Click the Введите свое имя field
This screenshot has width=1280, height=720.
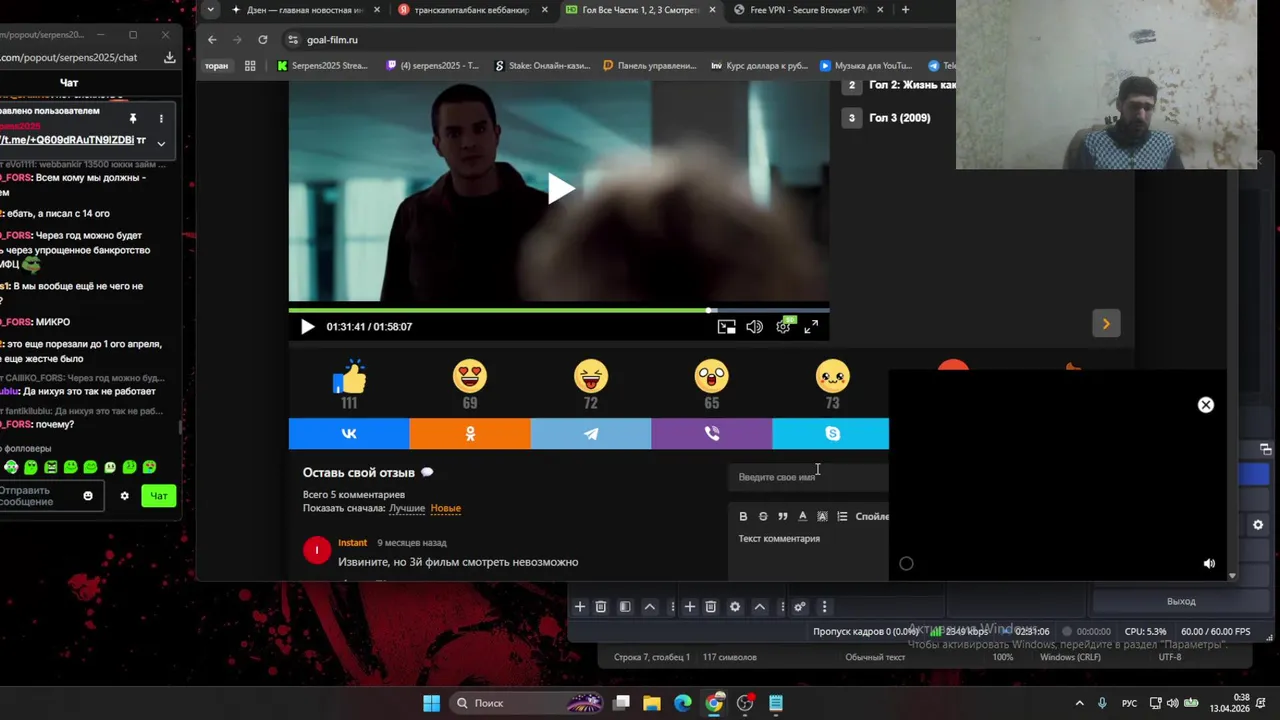[809, 477]
